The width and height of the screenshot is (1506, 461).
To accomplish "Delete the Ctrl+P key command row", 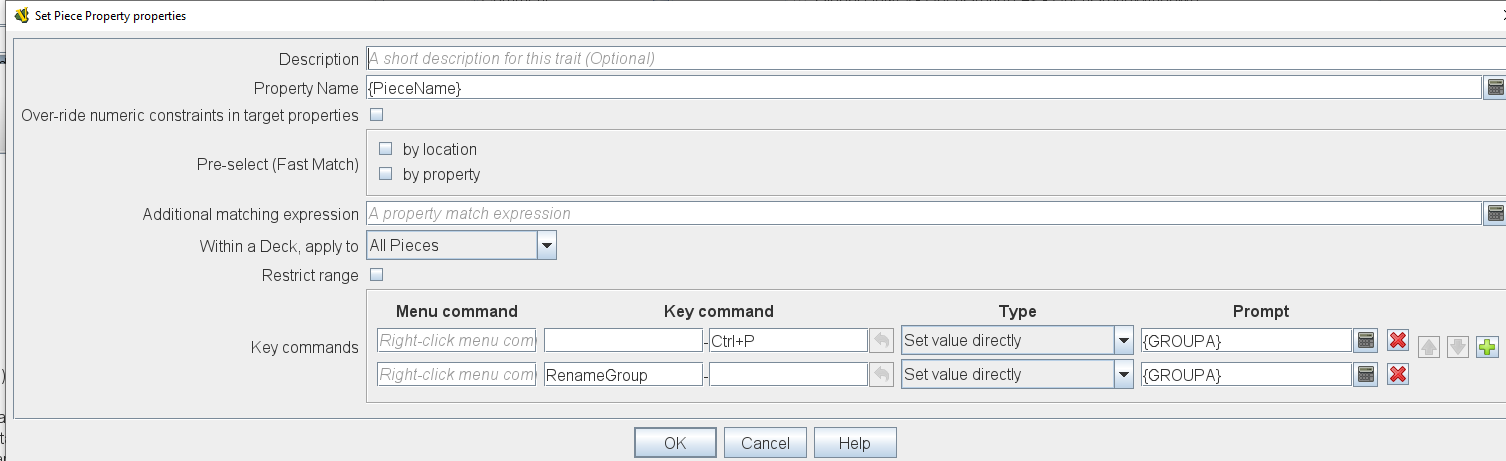I will 1398,341.
